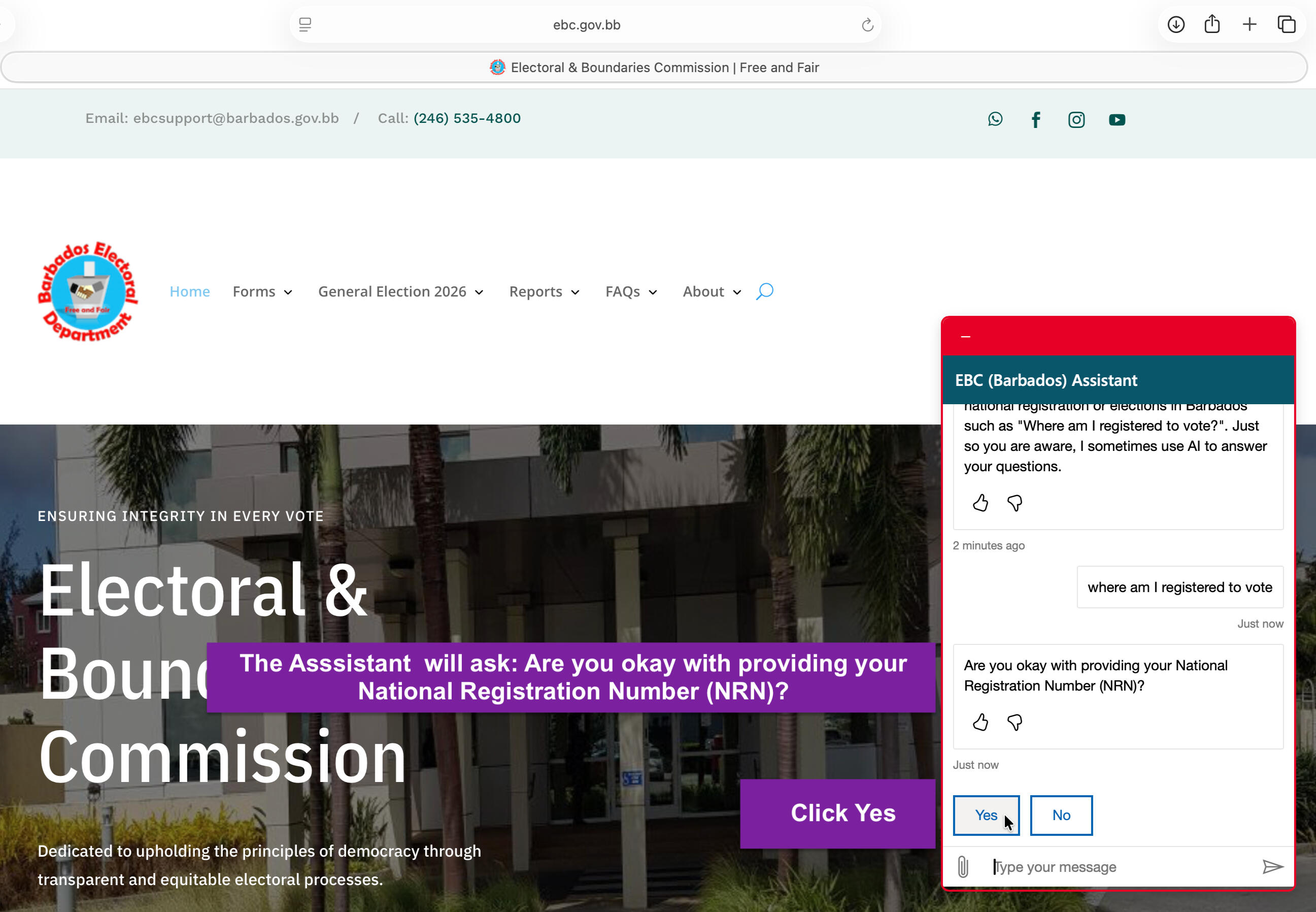Send chat message with arrow icon
This screenshot has height=912, width=1316.
coord(1272,866)
